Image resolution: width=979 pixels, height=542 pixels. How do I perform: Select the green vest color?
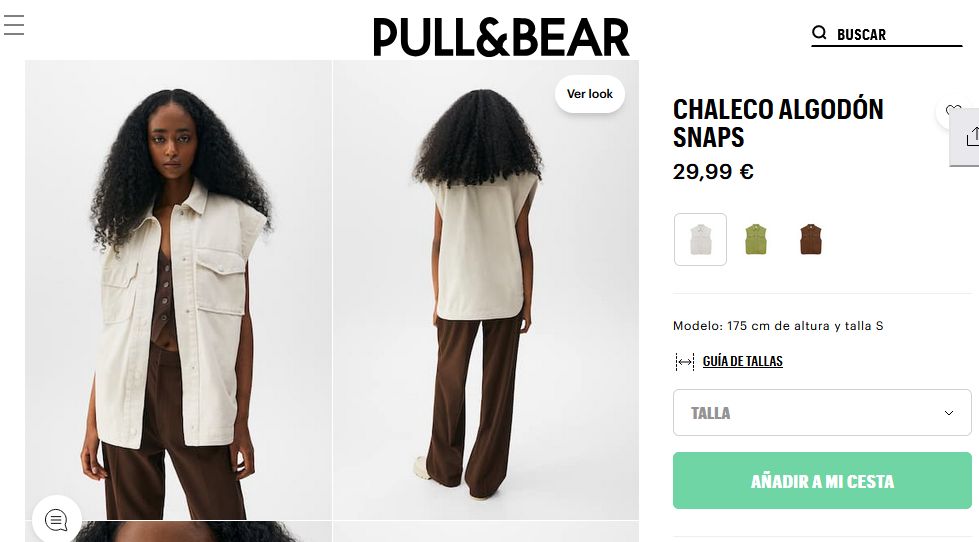coord(755,240)
